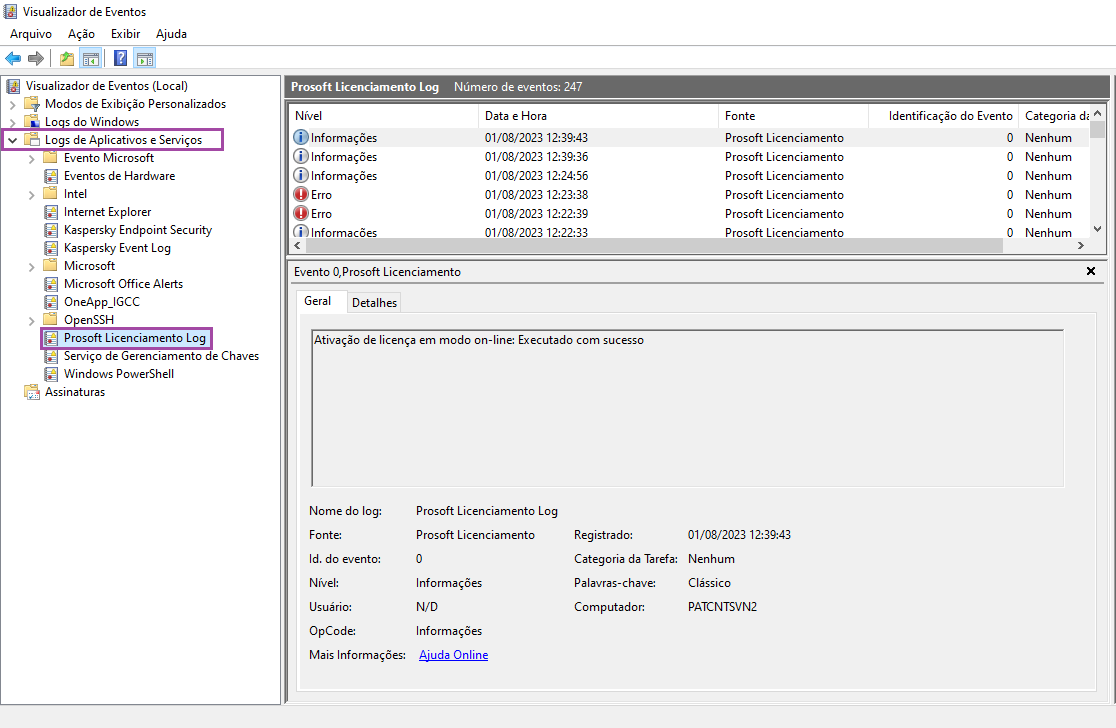The height and width of the screenshot is (728, 1116).
Task: Click the Eventos de Hardware log icon
Action: (51, 176)
